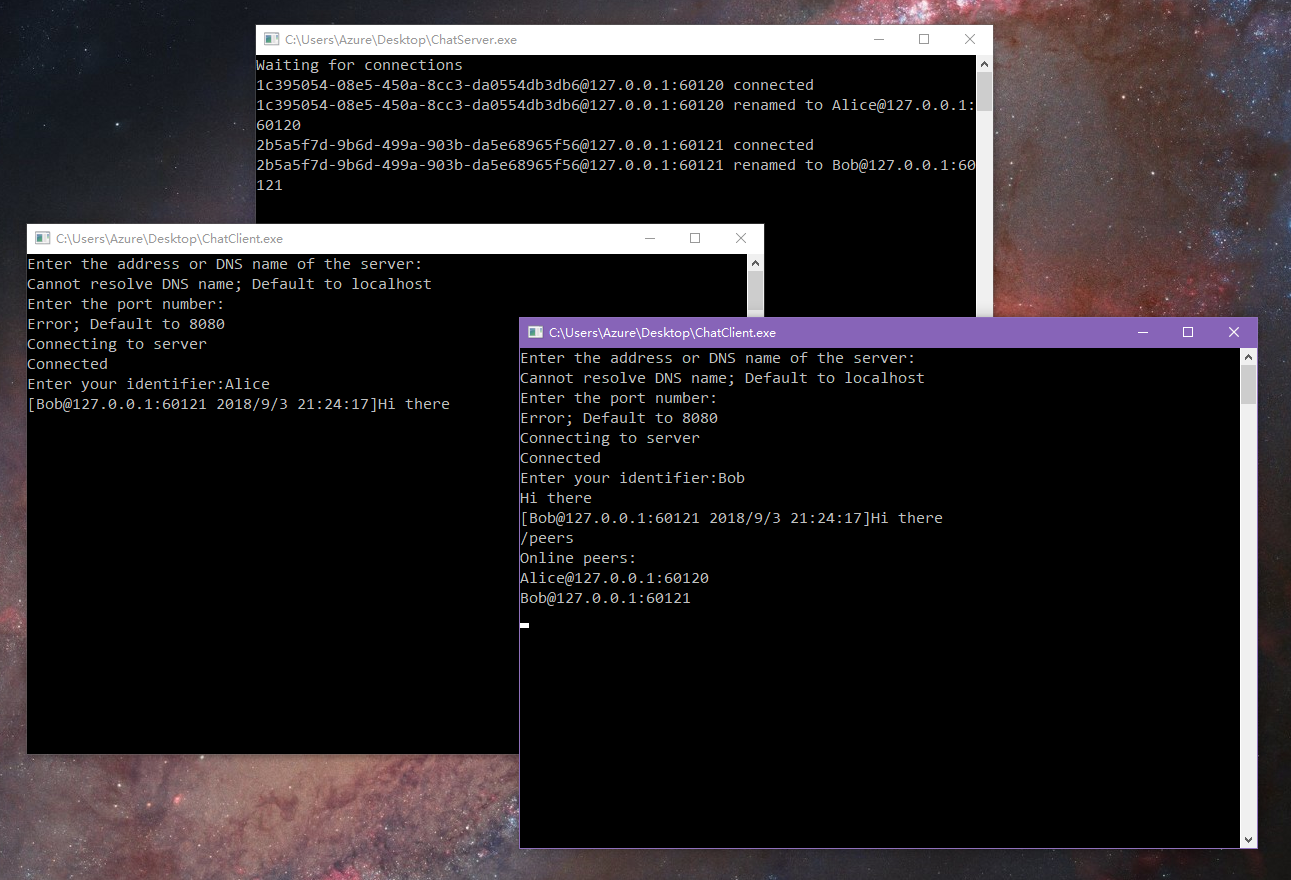
Task: Click "Enter your identifier:Bob" line
Action: (x=633, y=478)
